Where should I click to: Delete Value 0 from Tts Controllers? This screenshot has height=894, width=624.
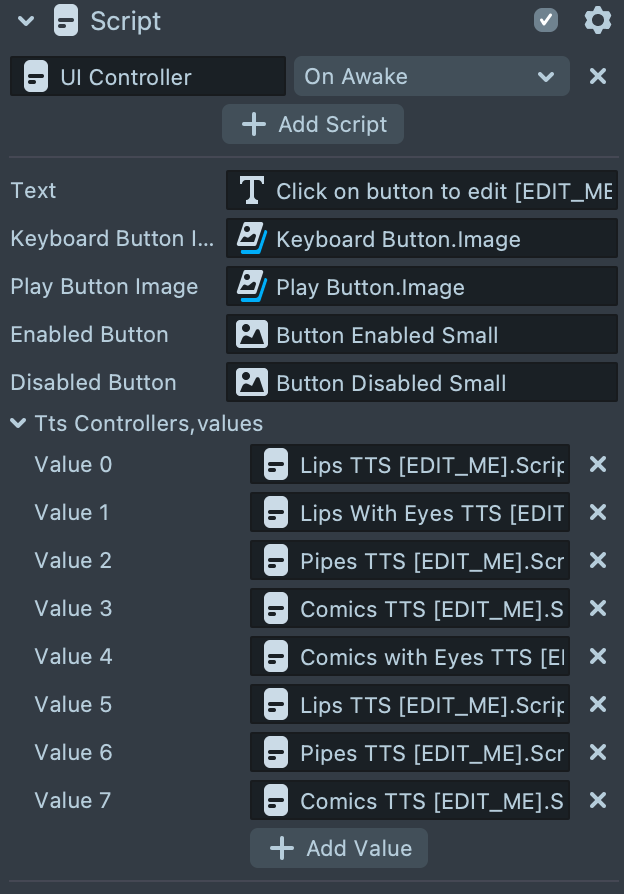(x=598, y=464)
